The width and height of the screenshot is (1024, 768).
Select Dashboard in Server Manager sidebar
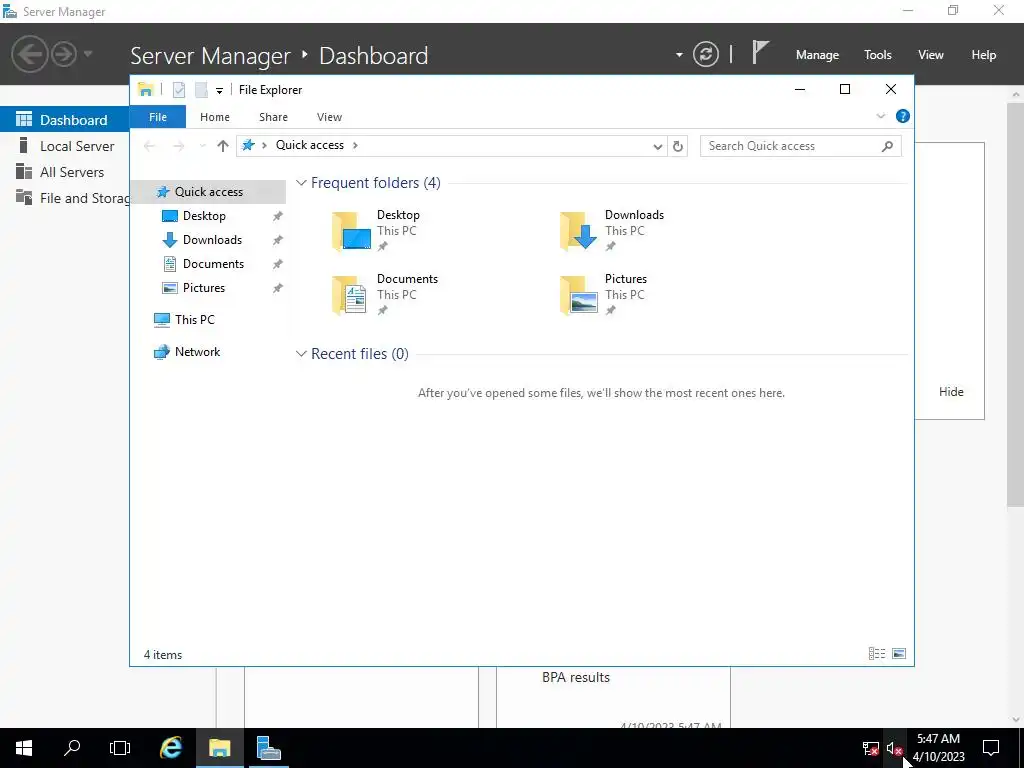[x=65, y=120]
